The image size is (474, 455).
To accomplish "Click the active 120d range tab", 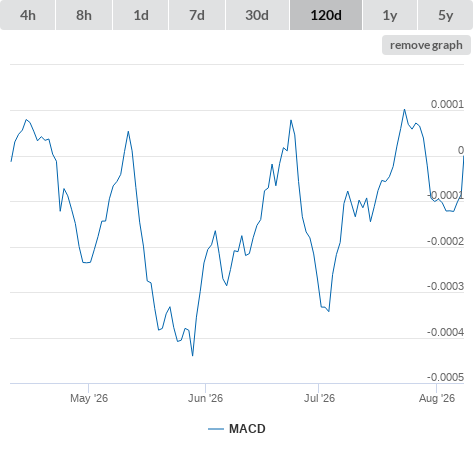I will click(x=326, y=15).
